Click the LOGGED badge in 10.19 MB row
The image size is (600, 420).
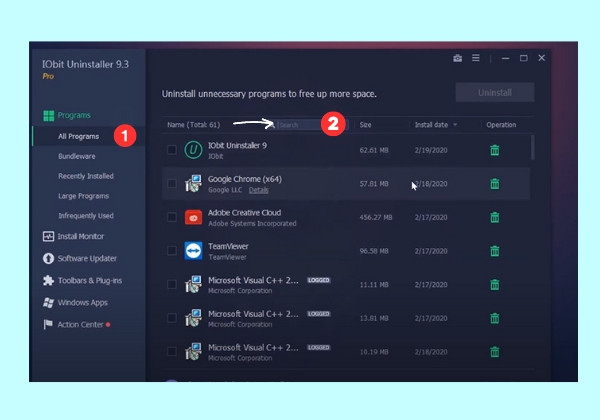tap(318, 348)
